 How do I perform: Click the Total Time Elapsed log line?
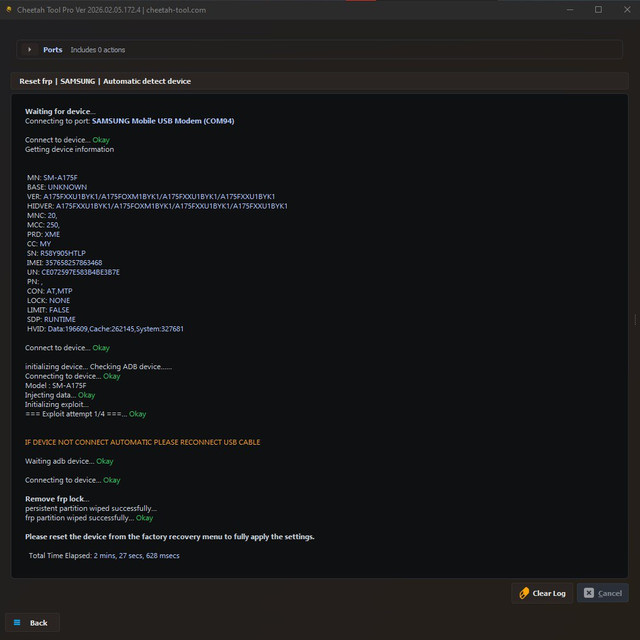(x=104, y=556)
